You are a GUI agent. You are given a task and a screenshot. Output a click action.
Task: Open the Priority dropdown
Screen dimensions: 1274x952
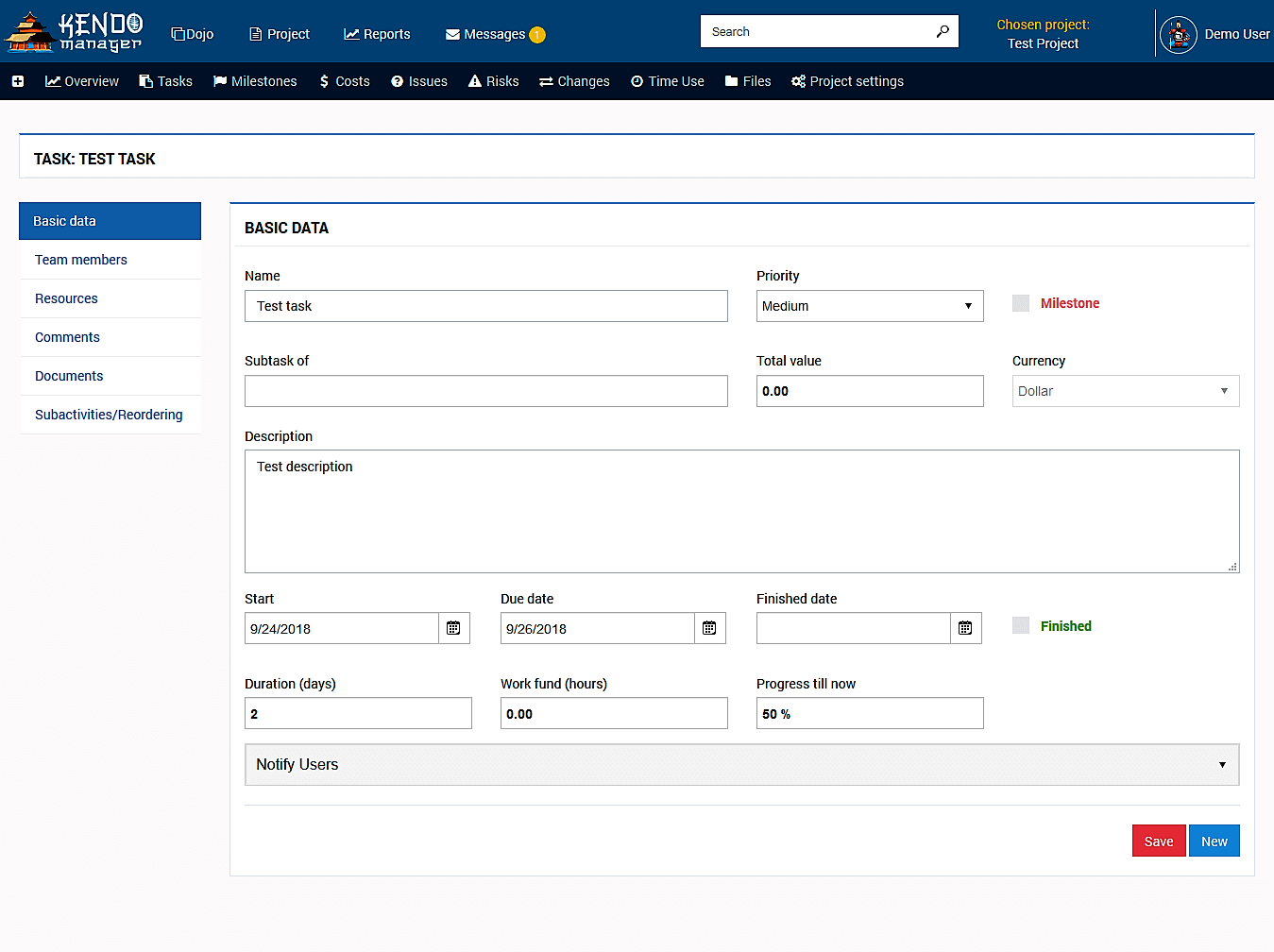[x=870, y=306]
